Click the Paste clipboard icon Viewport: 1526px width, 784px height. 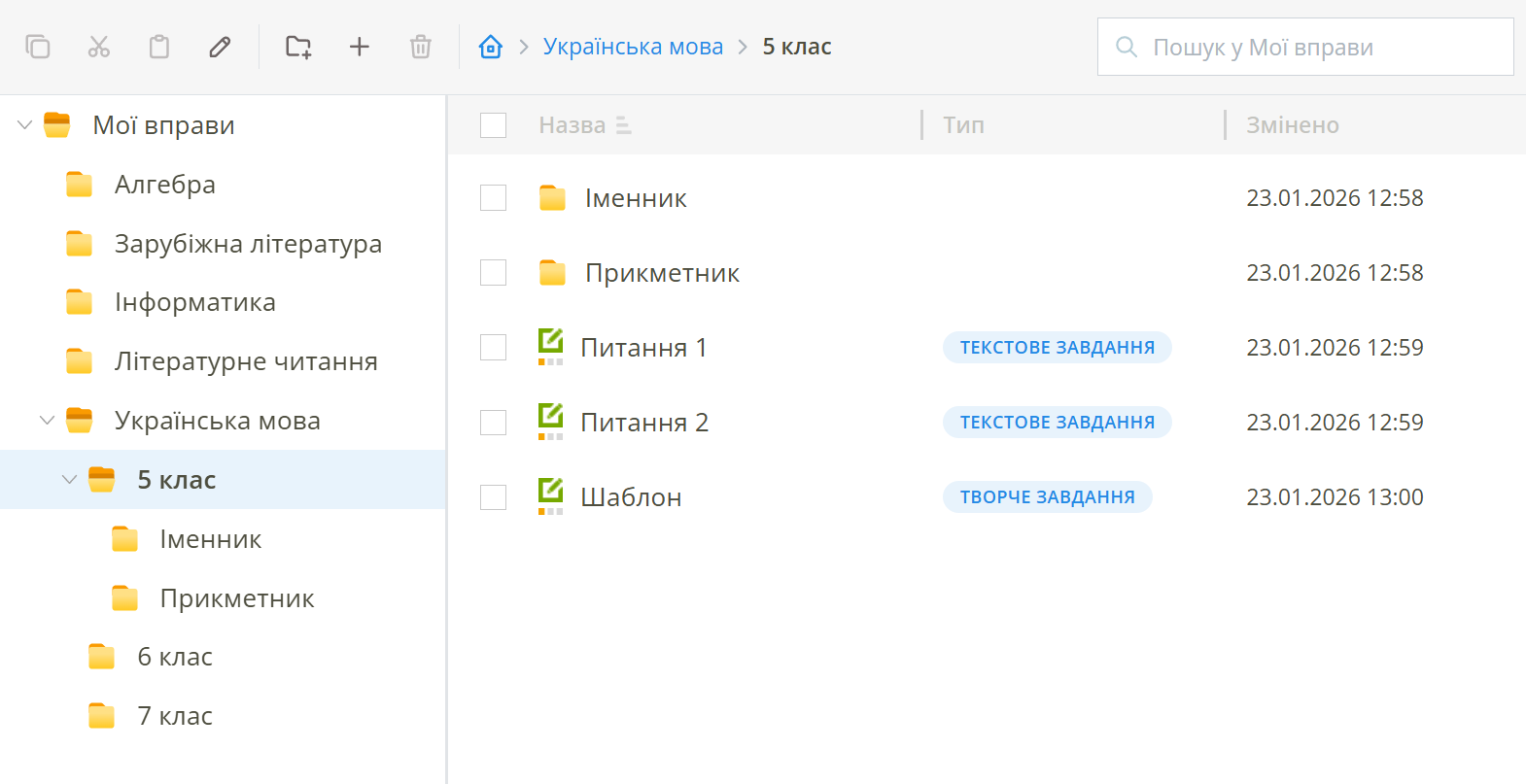[159, 47]
